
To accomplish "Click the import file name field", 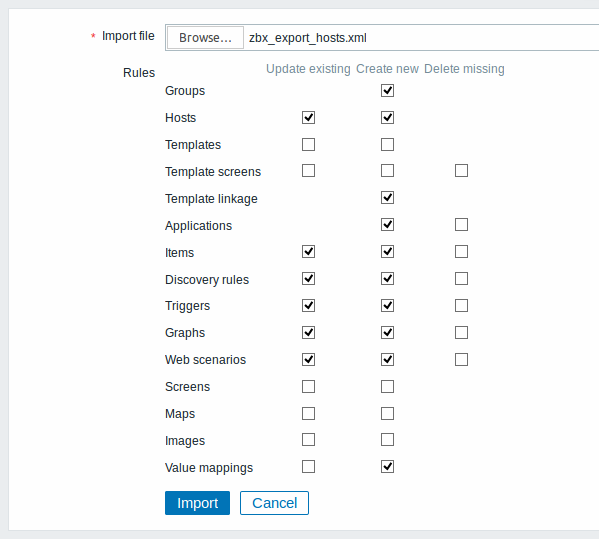I will tap(382, 37).
